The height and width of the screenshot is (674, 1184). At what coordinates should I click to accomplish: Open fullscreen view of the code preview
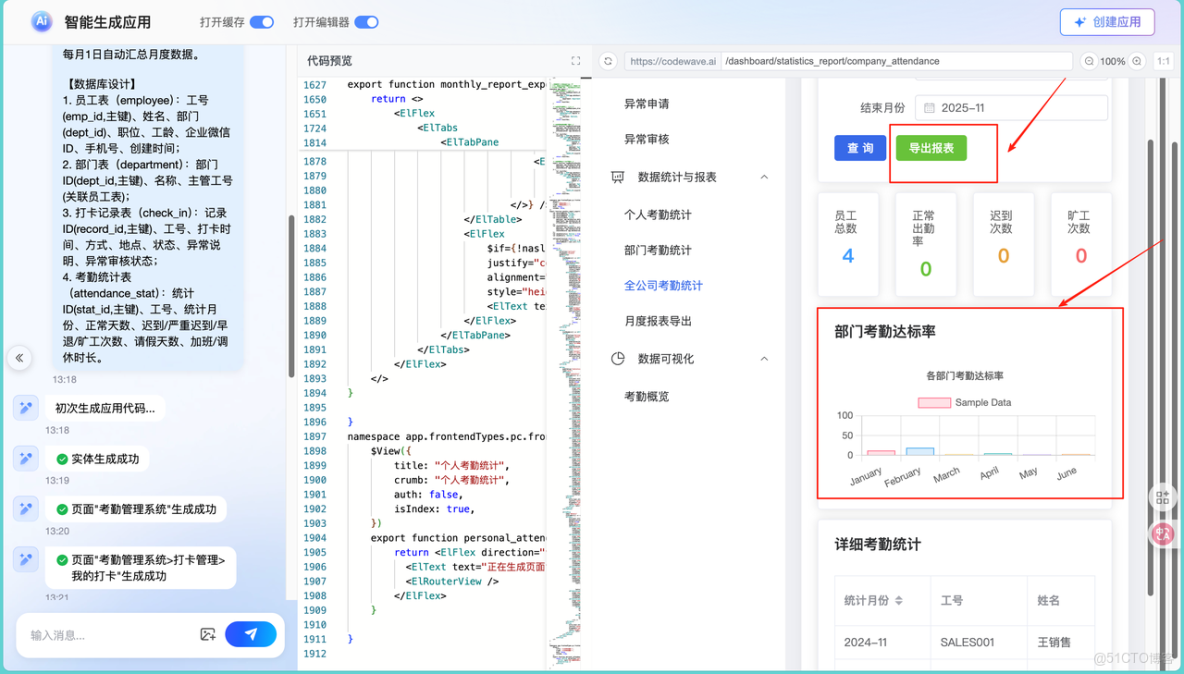(x=576, y=60)
